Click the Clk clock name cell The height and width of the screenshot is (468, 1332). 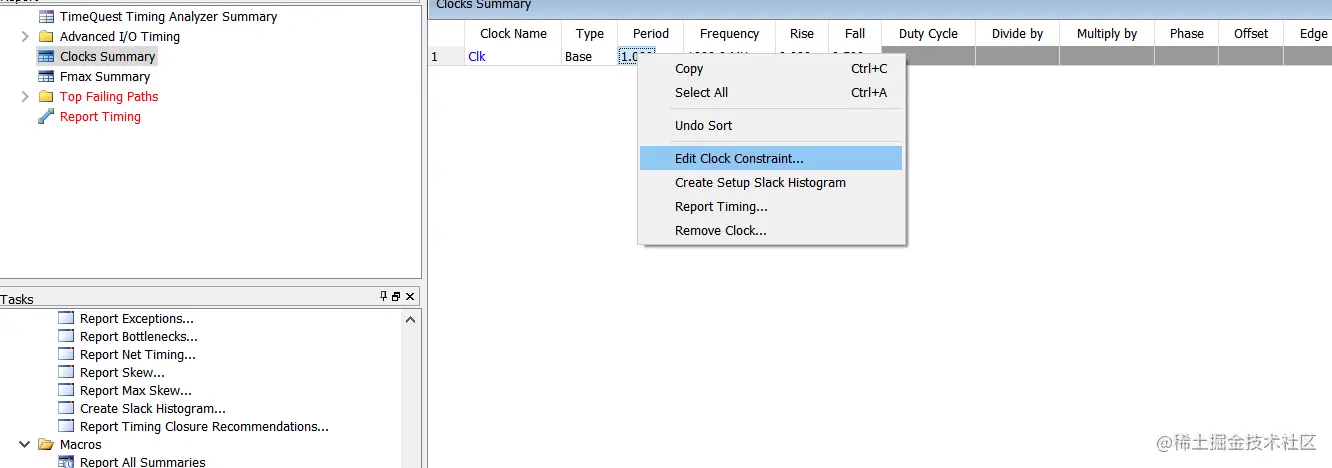tap(514, 57)
